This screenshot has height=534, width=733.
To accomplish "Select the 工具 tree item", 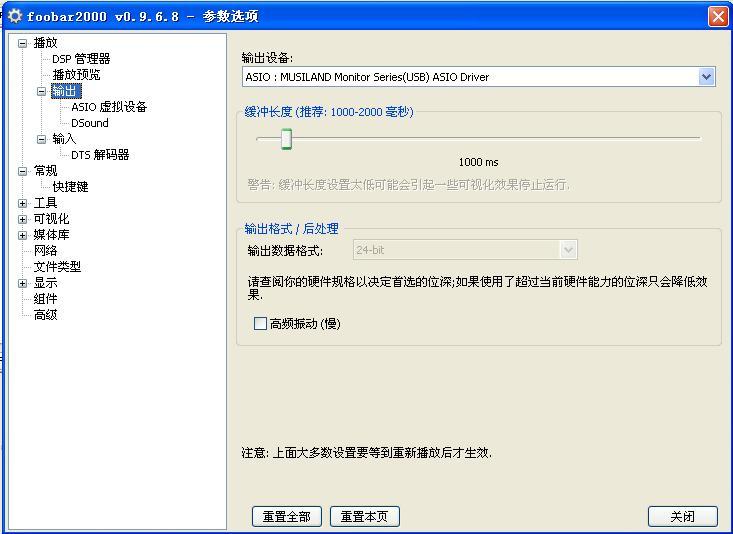I will pyautogui.click(x=45, y=202).
